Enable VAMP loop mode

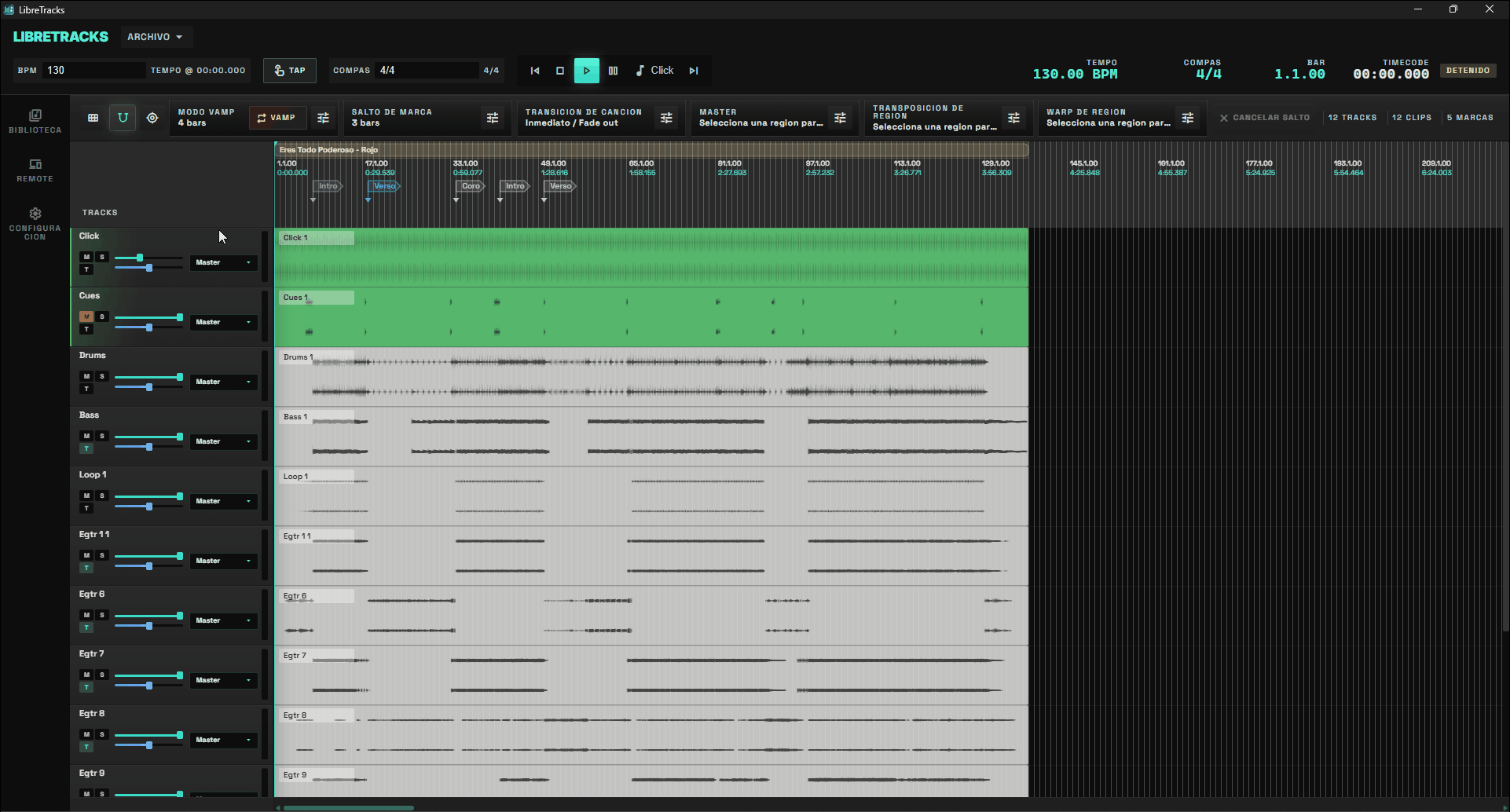click(277, 118)
